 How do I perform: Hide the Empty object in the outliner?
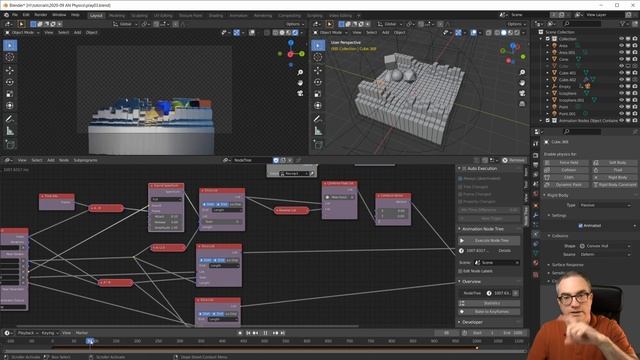(621, 87)
